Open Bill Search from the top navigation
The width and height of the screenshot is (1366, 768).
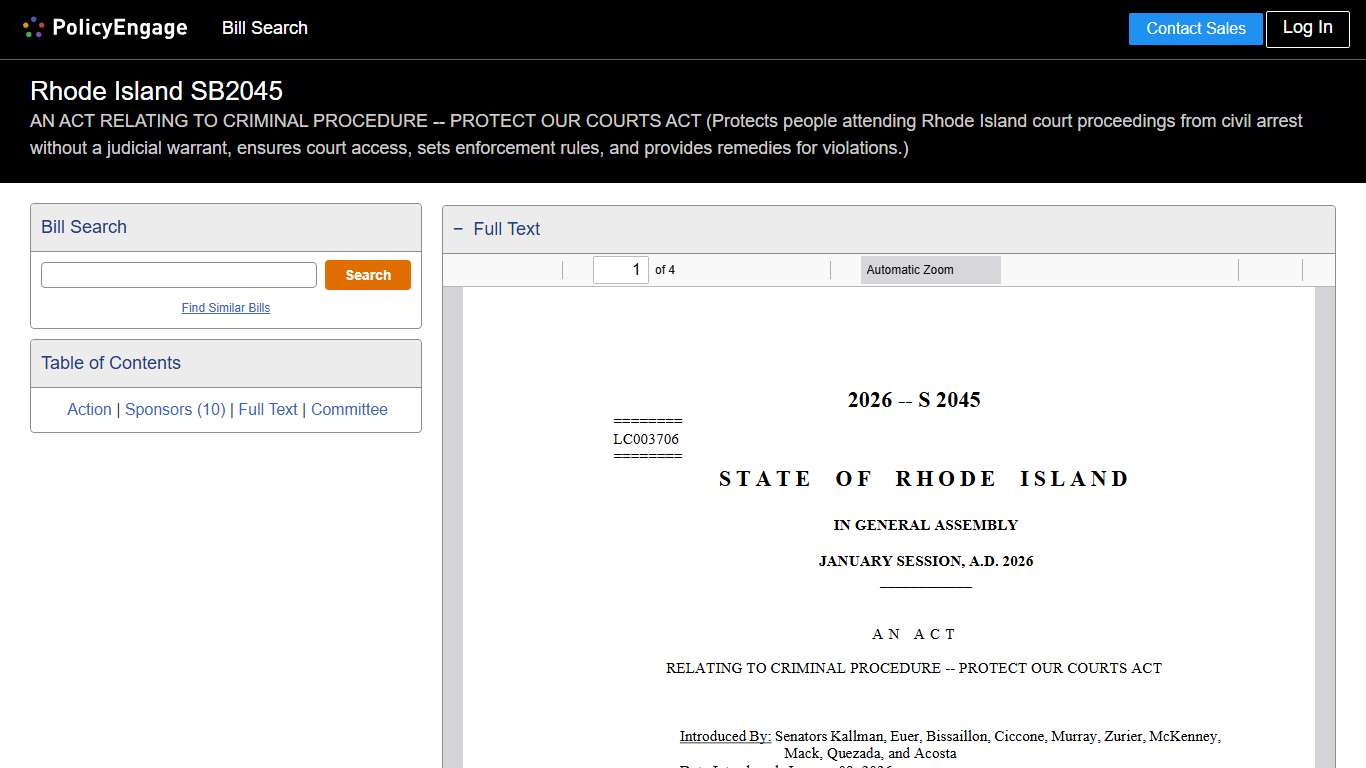click(264, 28)
